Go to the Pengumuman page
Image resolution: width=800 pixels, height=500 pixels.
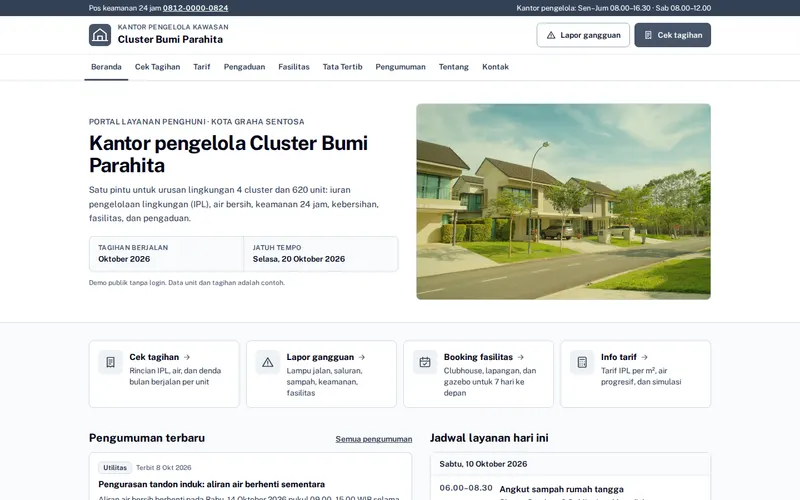pyautogui.click(x=401, y=67)
